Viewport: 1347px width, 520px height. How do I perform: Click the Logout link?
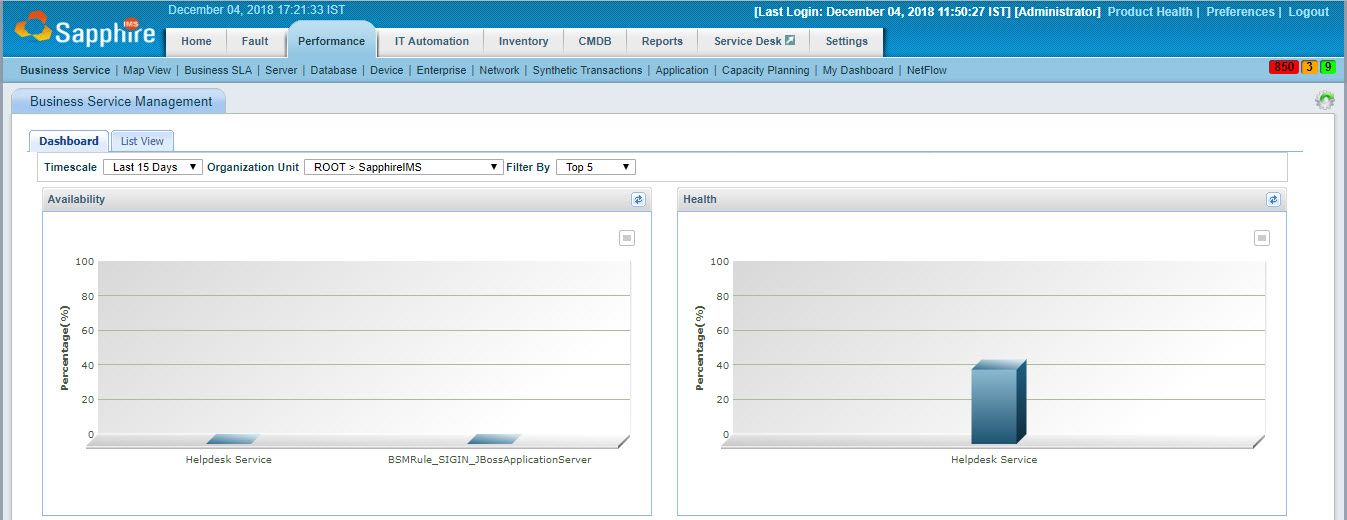1308,12
